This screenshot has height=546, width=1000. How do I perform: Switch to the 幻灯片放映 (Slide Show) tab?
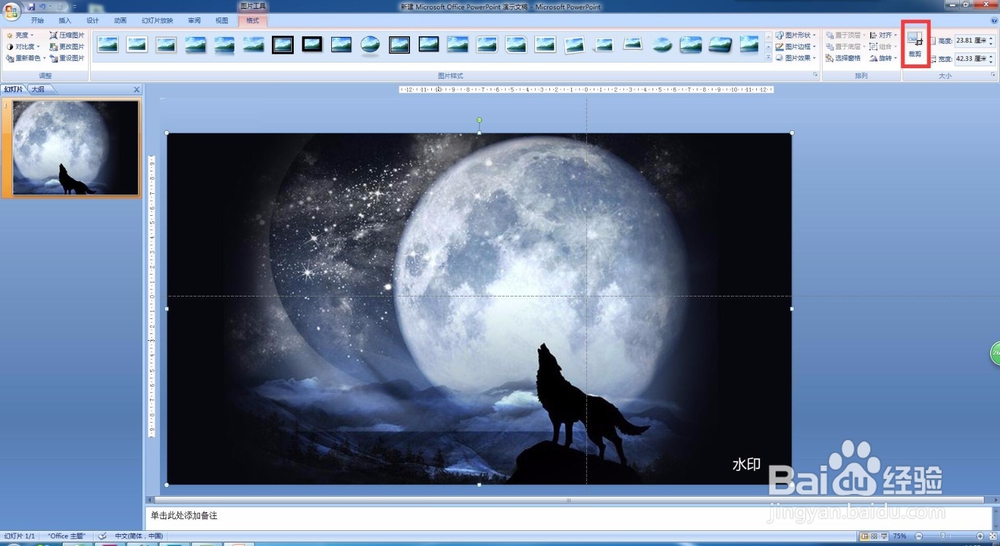click(x=157, y=20)
